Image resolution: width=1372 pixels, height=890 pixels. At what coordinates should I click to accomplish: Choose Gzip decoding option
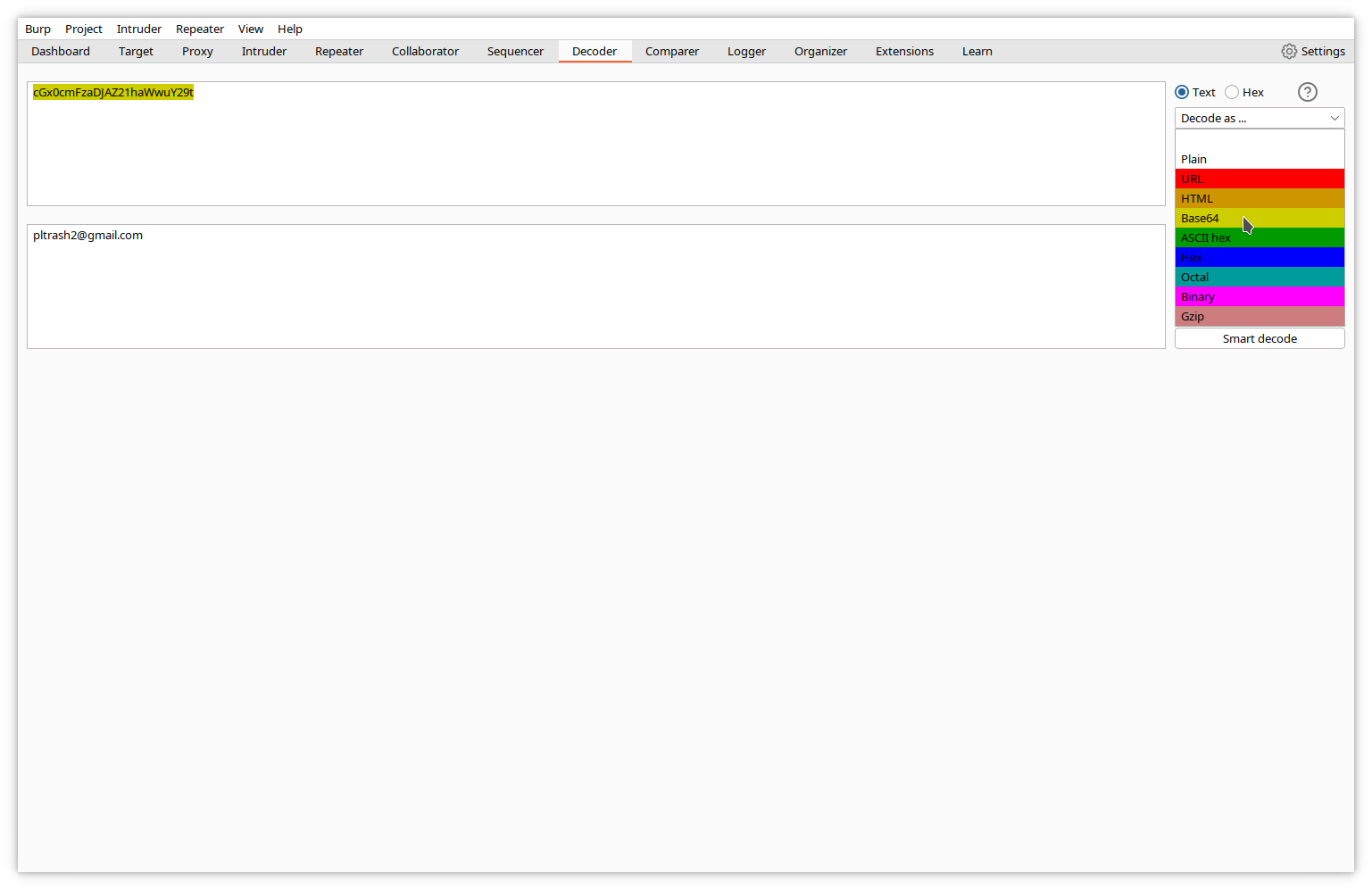(1260, 316)
